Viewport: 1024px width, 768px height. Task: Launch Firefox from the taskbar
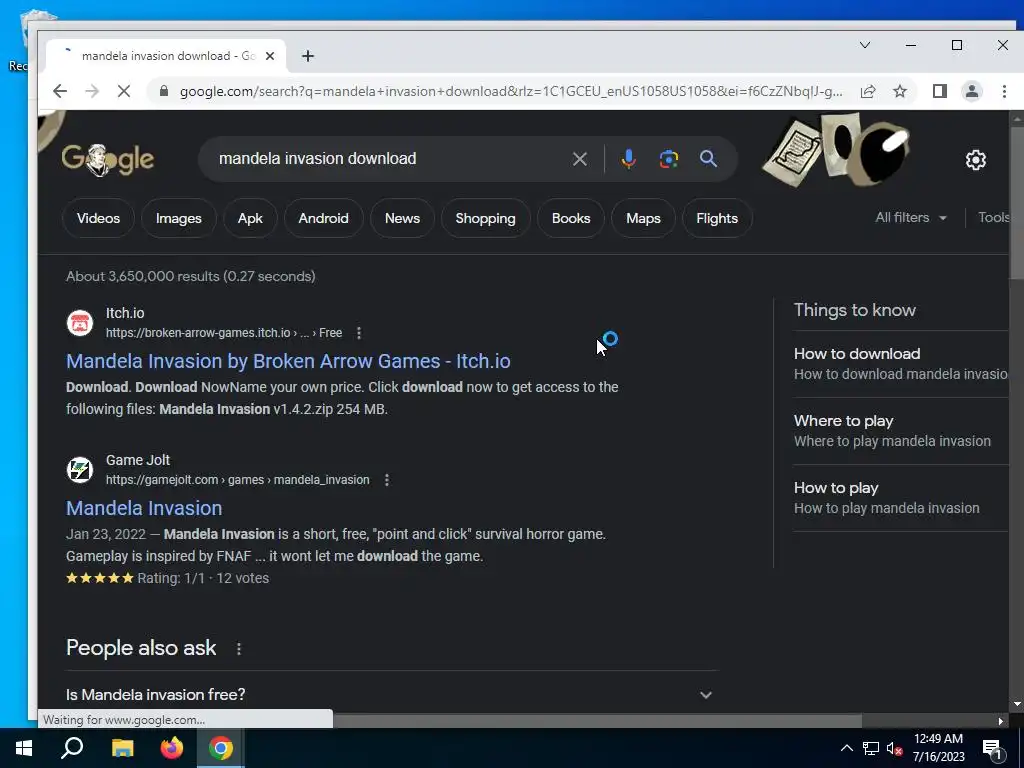(172, 748)
